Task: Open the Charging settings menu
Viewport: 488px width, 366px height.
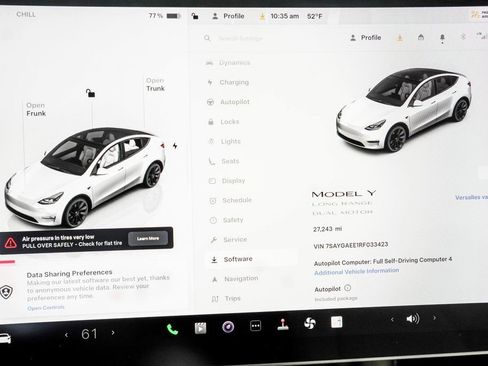Action: coord(228,82)
